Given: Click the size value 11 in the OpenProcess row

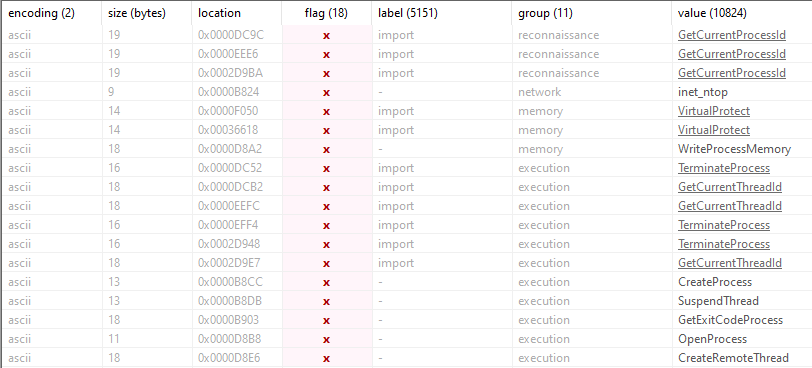Looking at the screenshot, I should click(x=113, y=339).
